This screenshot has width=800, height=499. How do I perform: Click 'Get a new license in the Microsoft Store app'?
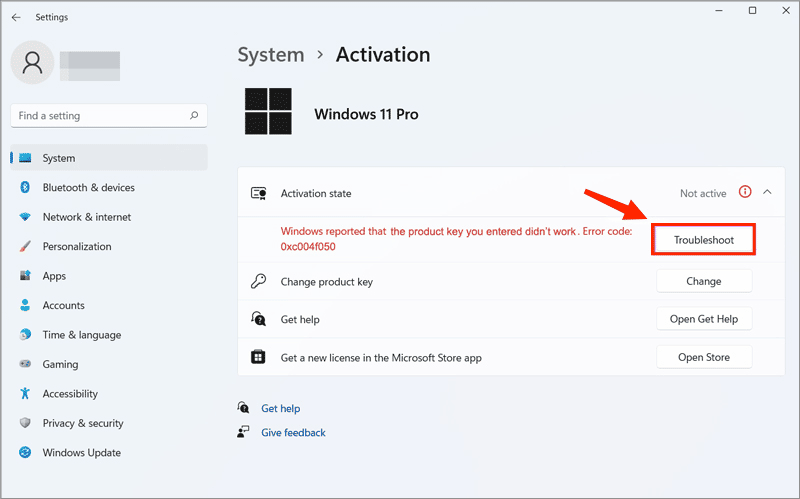pyautogui.click(x=381, y=358)
